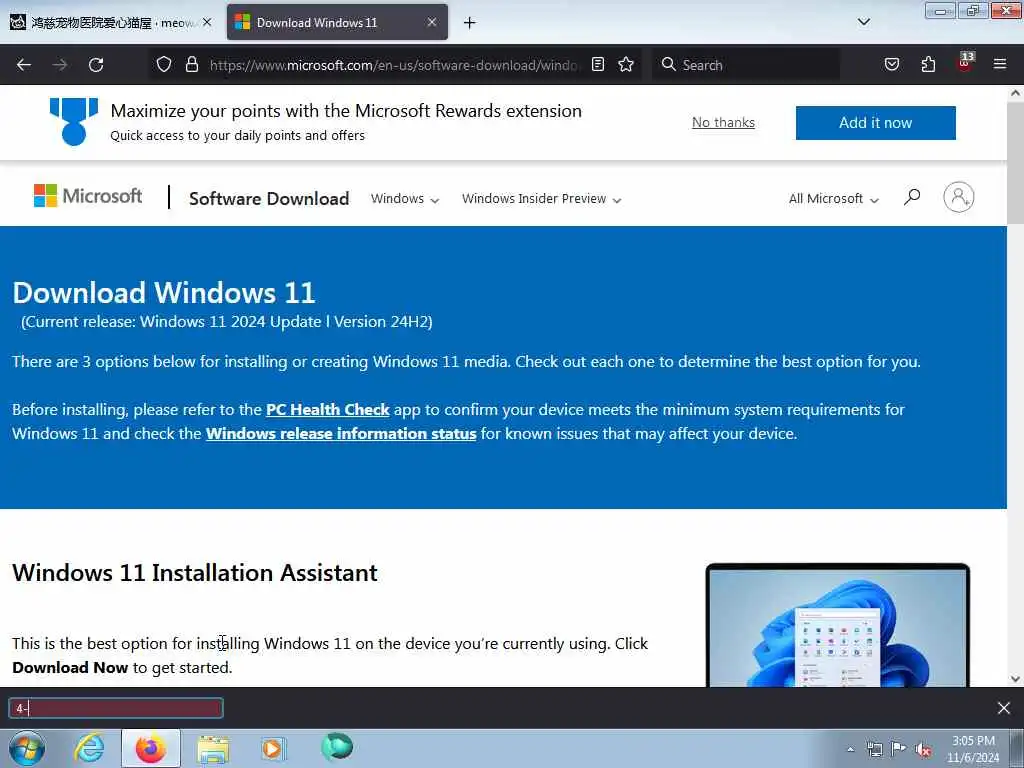Dismiss rewards banner with No thanks
The image size is (1024, 768).
[723, 123]
